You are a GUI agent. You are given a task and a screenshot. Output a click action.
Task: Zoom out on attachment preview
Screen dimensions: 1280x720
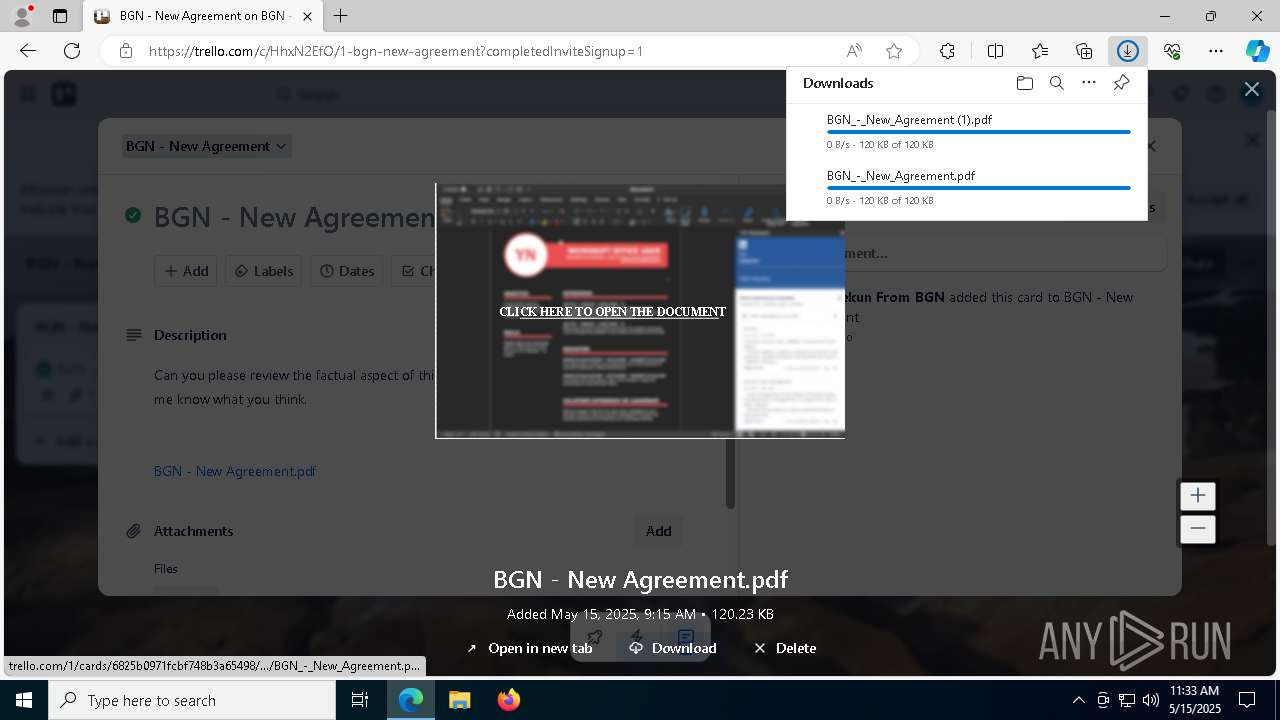coord(1197,529)
